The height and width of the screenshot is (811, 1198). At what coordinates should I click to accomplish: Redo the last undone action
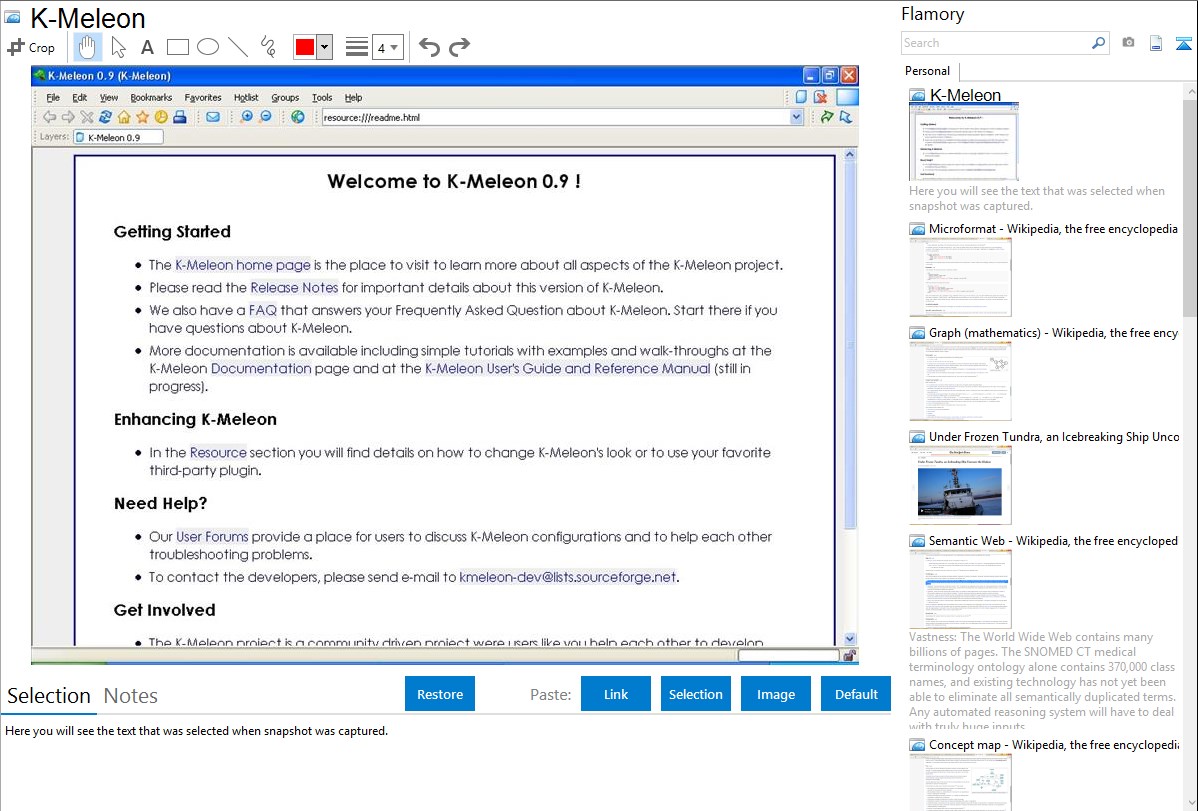459,47
